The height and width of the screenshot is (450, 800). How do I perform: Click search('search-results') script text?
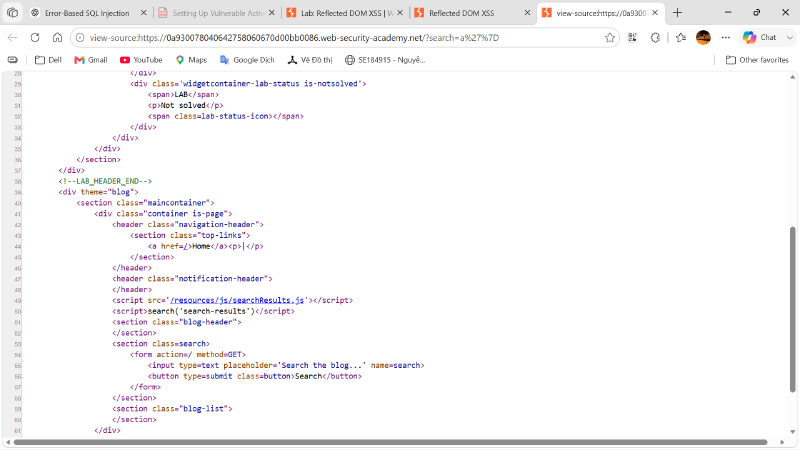201,311
